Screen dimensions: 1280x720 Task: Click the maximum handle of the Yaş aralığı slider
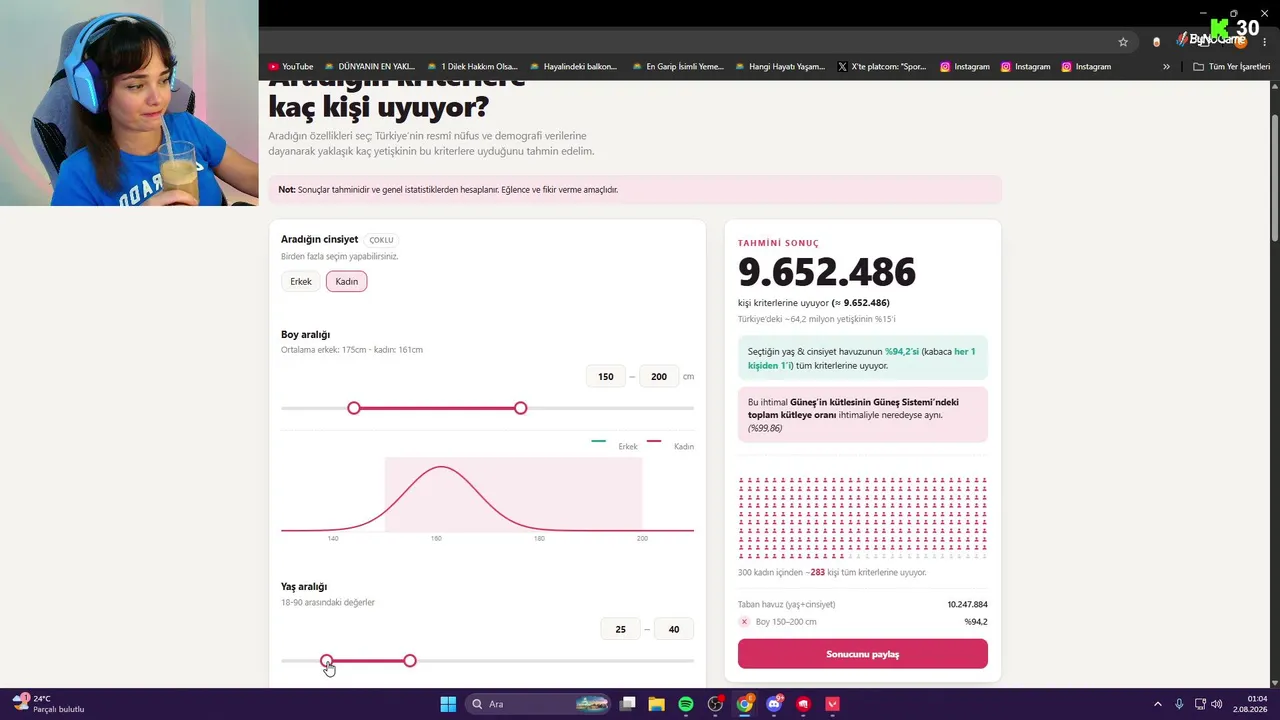pos(410,661)
